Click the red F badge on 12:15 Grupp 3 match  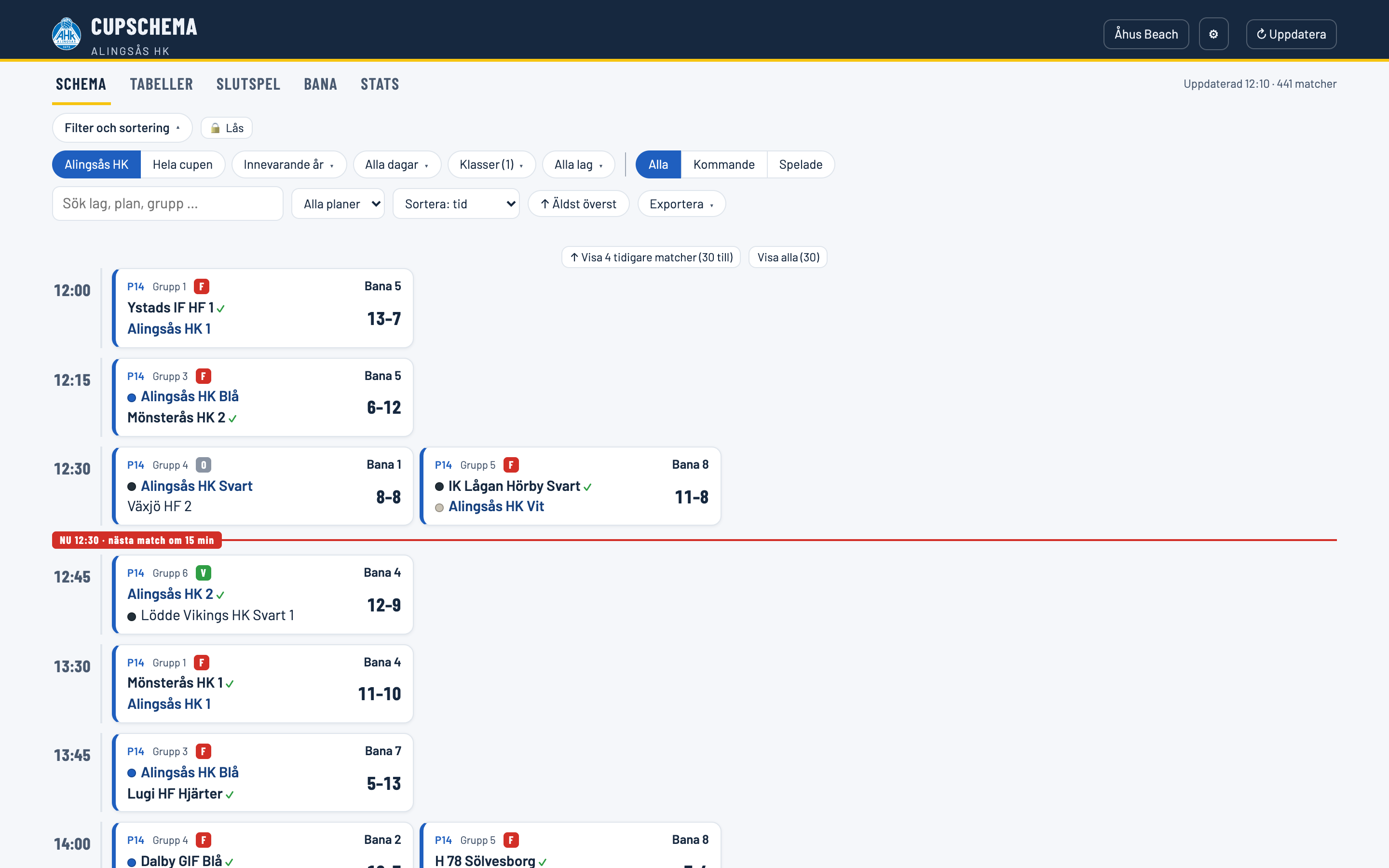203,376
